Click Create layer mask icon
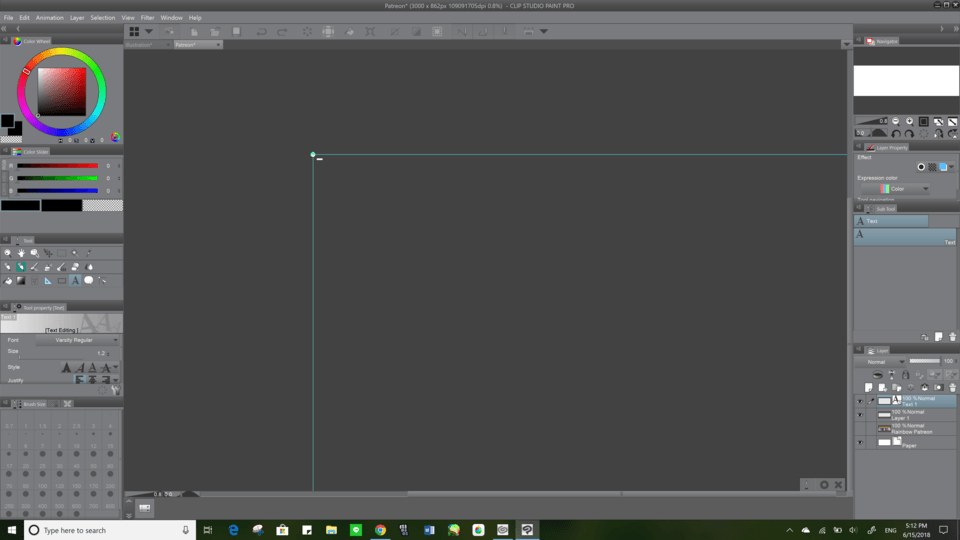 pos(939,388)
